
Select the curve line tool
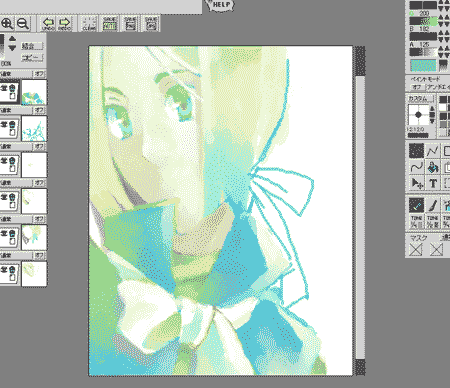tap(416, 167)
